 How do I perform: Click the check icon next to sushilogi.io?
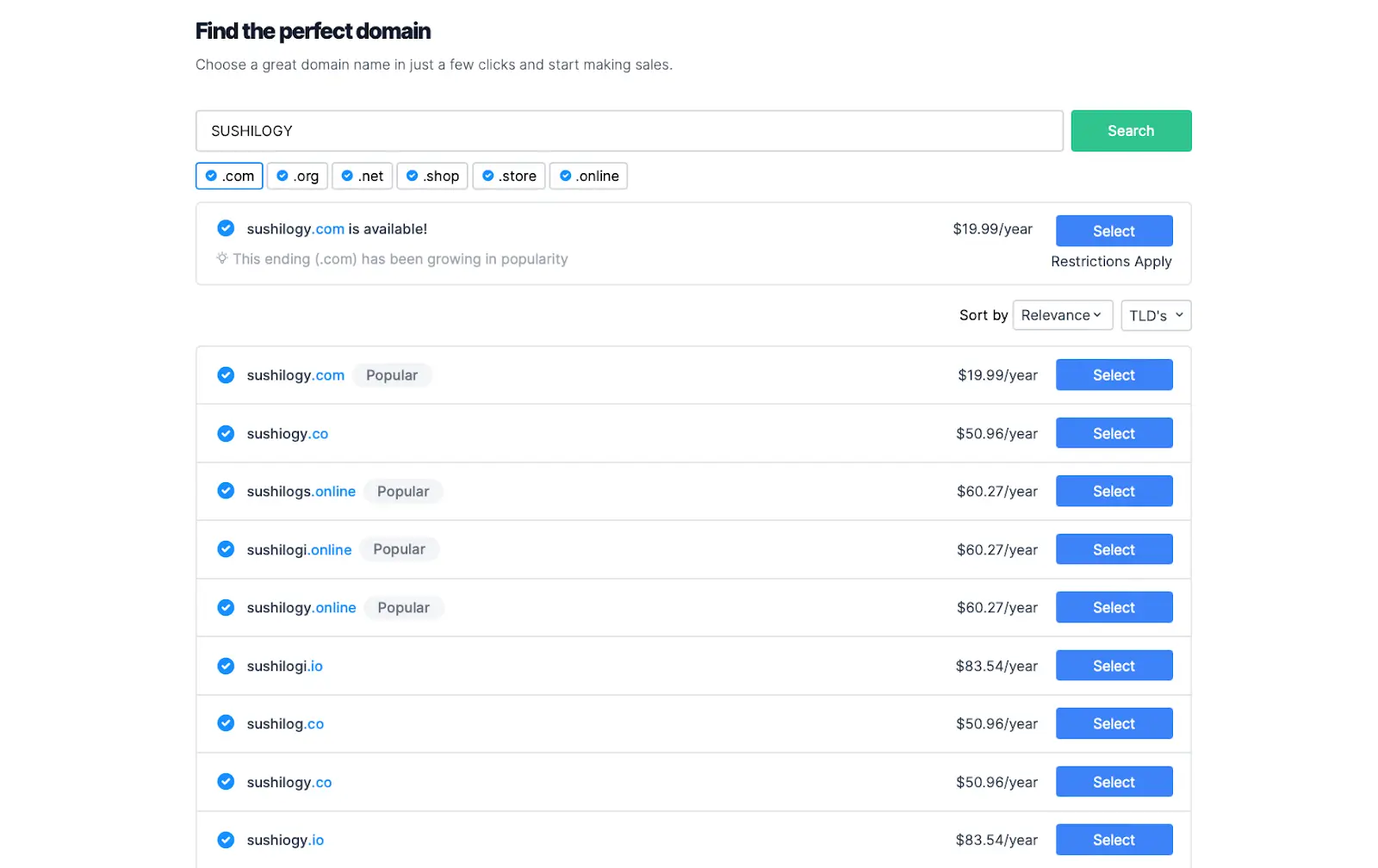[x=226, y=666]
